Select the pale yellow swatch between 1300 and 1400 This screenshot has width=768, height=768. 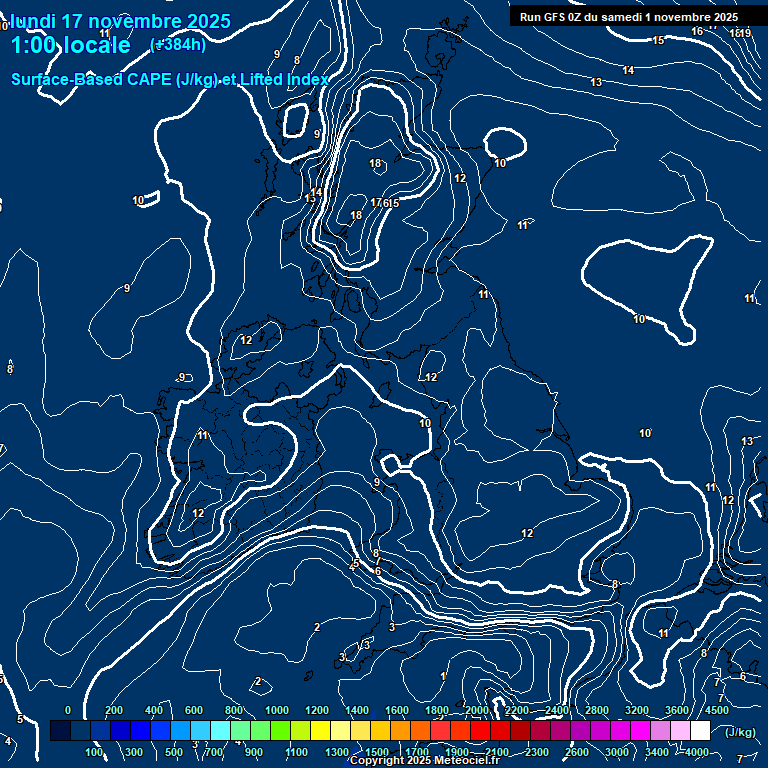[340, 730]
